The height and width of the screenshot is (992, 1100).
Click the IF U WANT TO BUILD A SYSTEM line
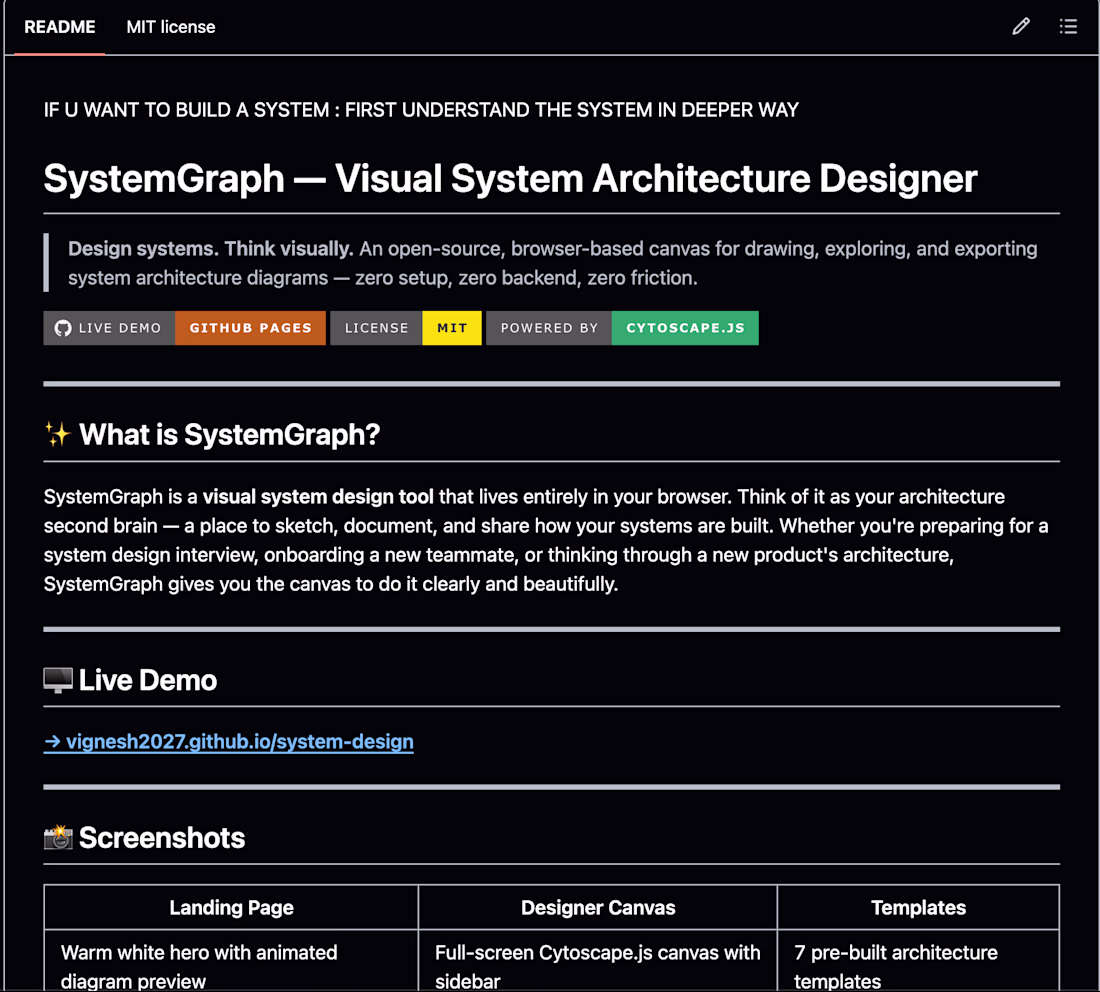pyautogui.click(x=421, y=110)
